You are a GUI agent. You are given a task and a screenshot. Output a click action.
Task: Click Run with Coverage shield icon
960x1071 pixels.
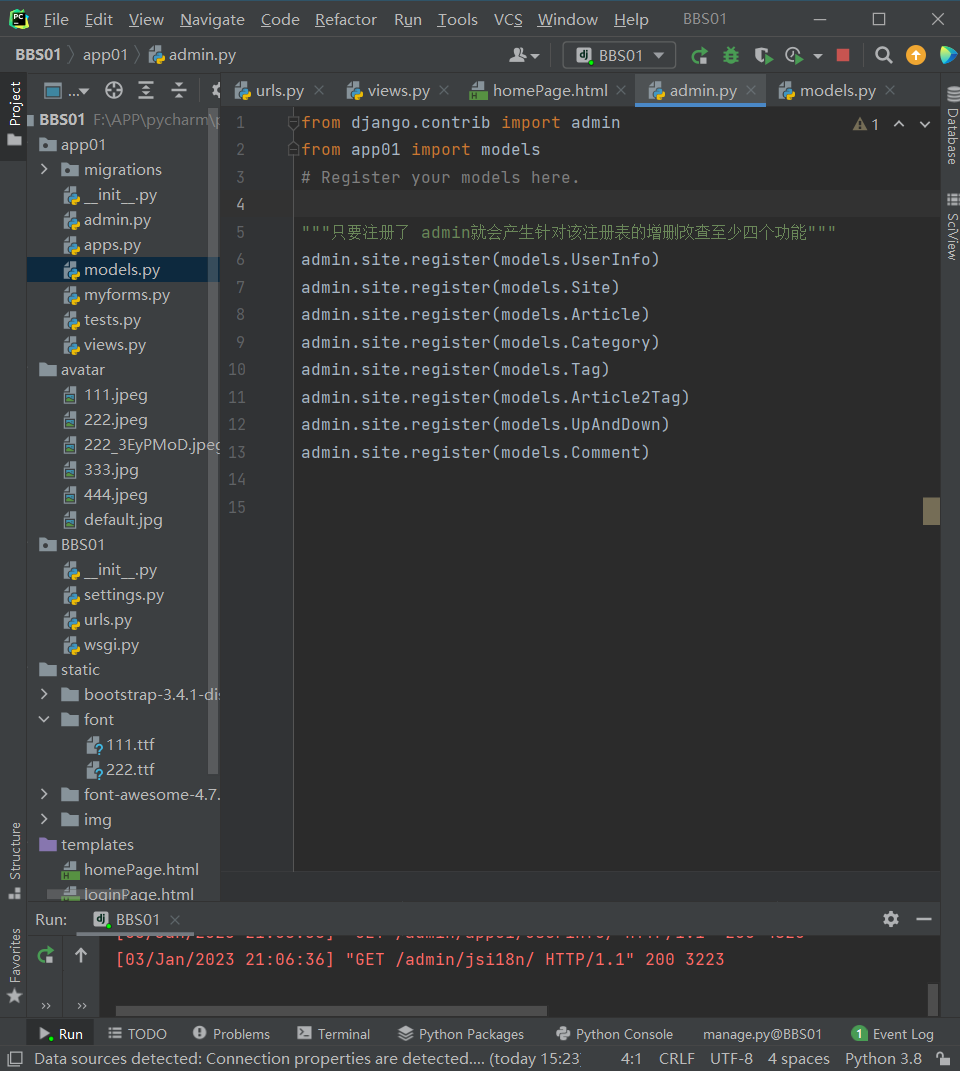click(763, 56)
